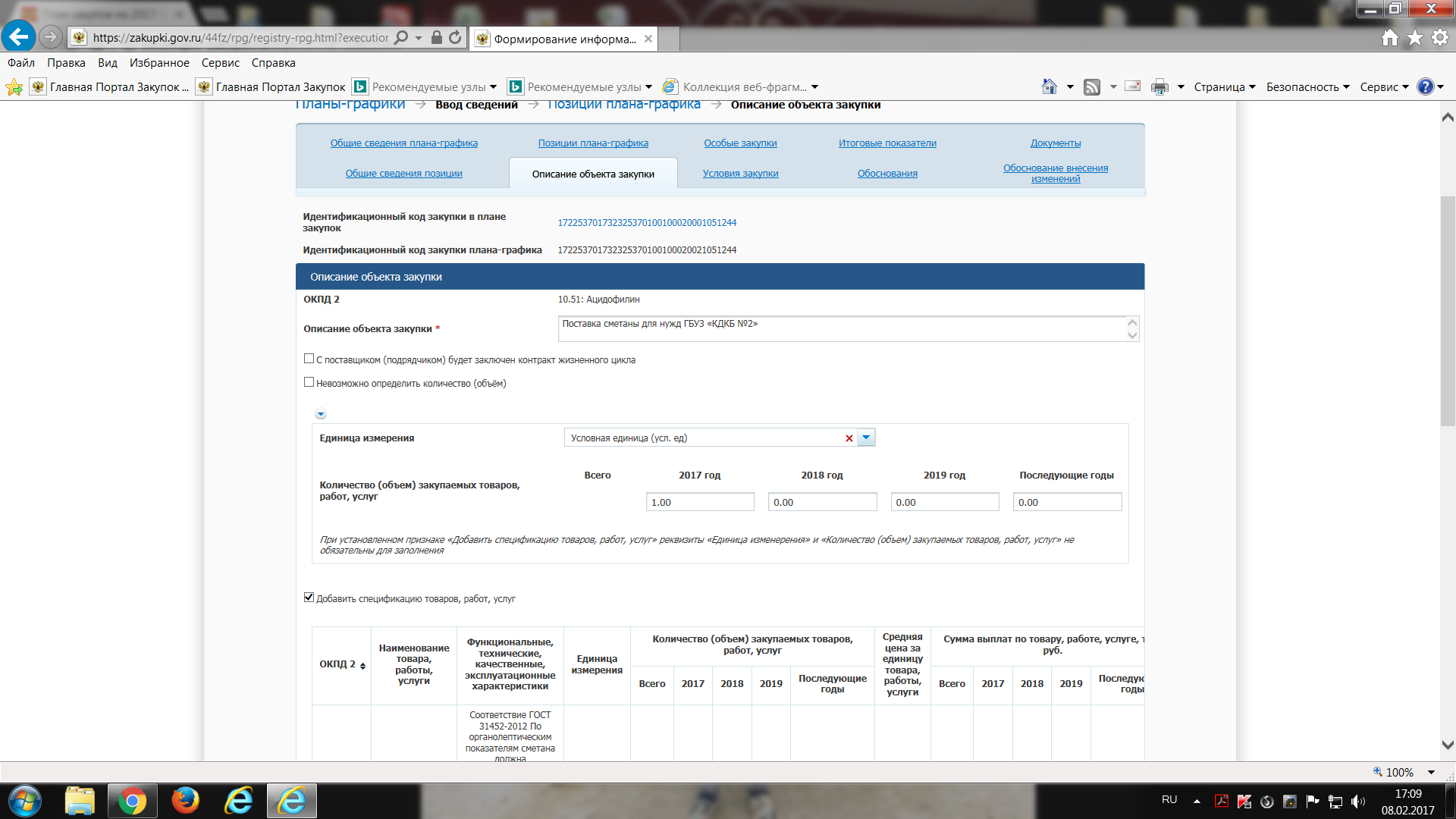Switch to Условия закупки tab
Viewport: 1456px width, 819px height.
[740, 174]
